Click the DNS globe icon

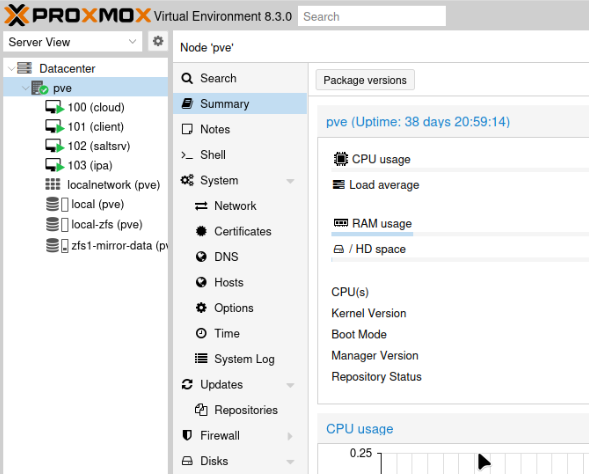pos(201,257)
